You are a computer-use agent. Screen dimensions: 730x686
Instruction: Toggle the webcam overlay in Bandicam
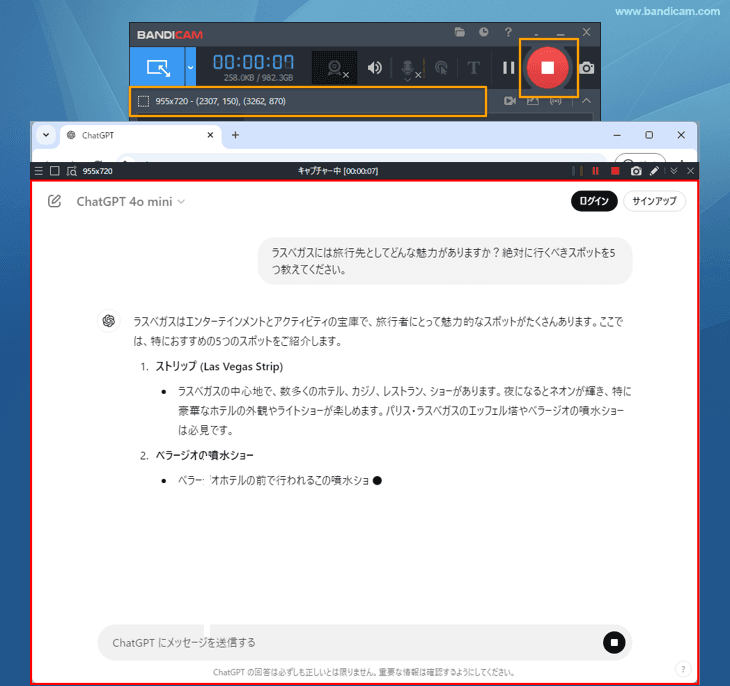335,68
